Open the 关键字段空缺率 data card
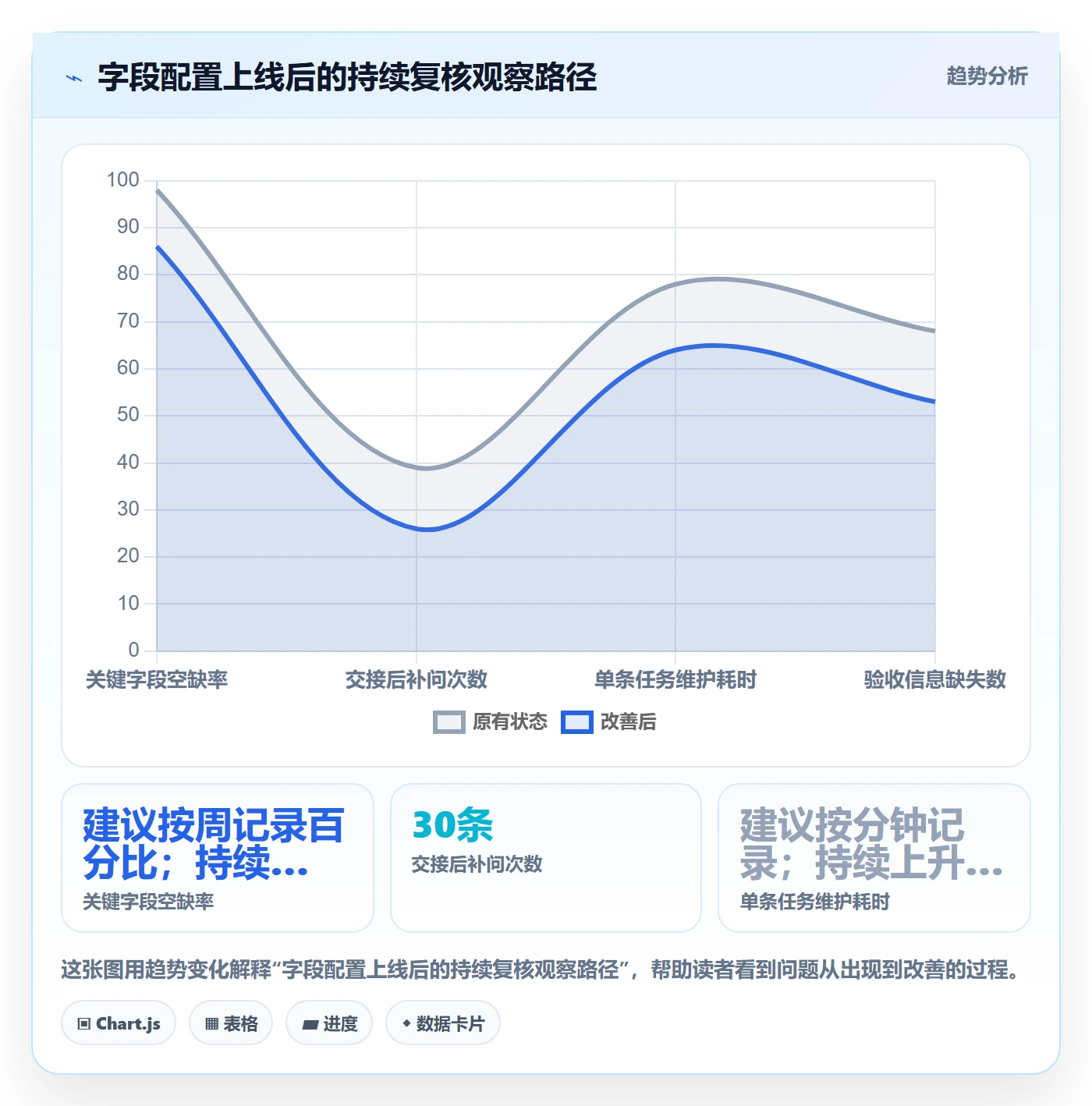The width and height of the screenshot is (1092, 1106). click(218, 858)
